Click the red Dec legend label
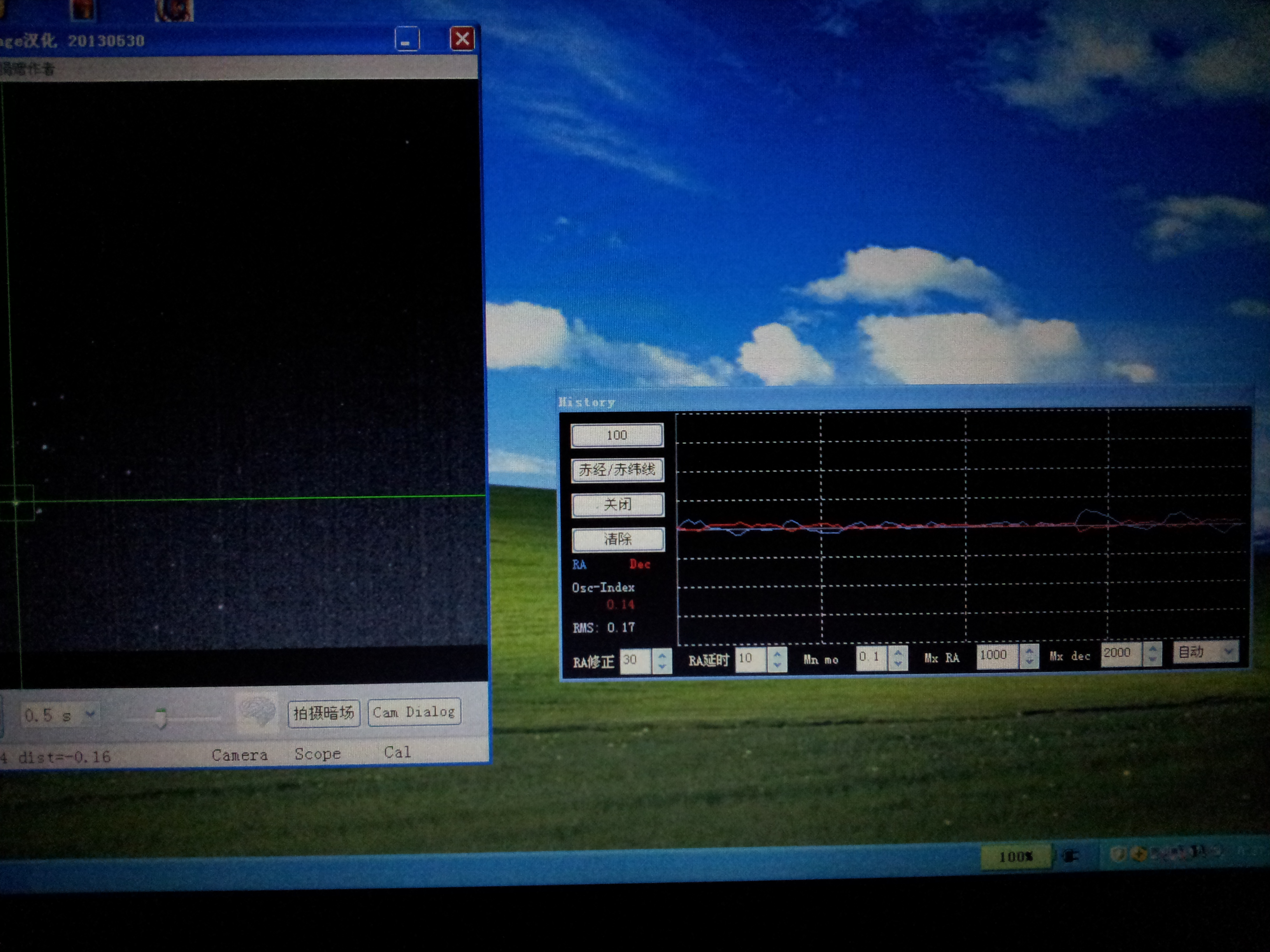 point(640,564)
